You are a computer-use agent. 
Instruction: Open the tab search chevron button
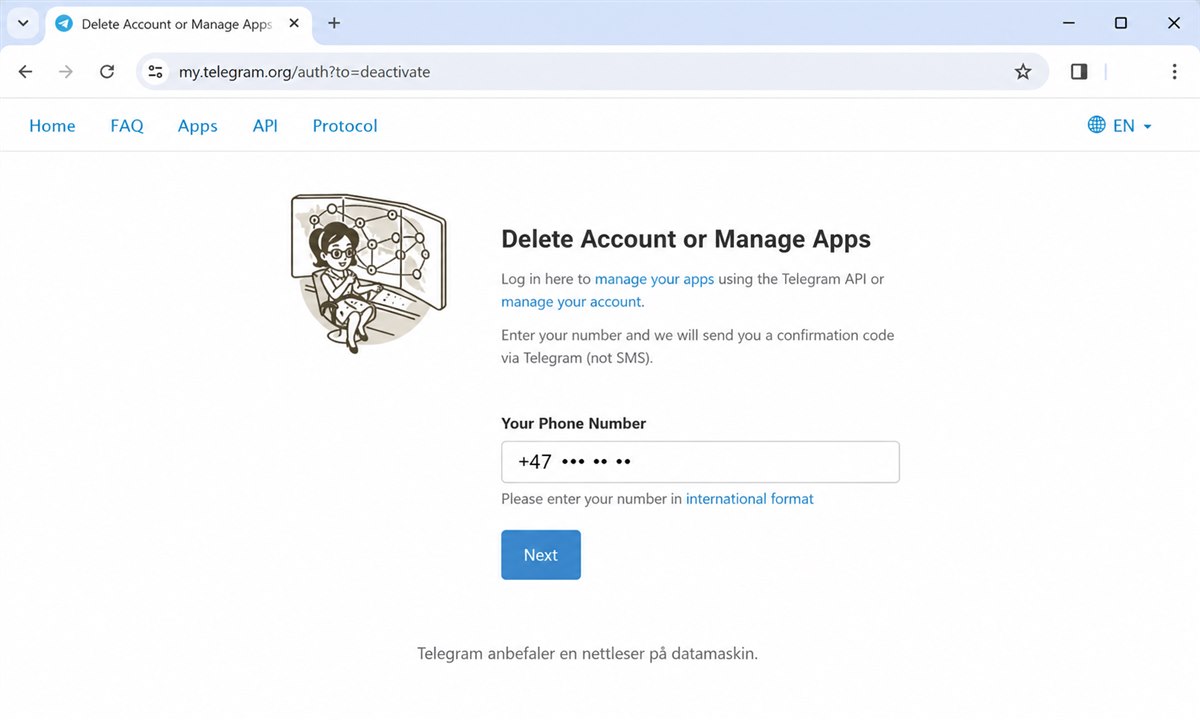coord(23,23)
